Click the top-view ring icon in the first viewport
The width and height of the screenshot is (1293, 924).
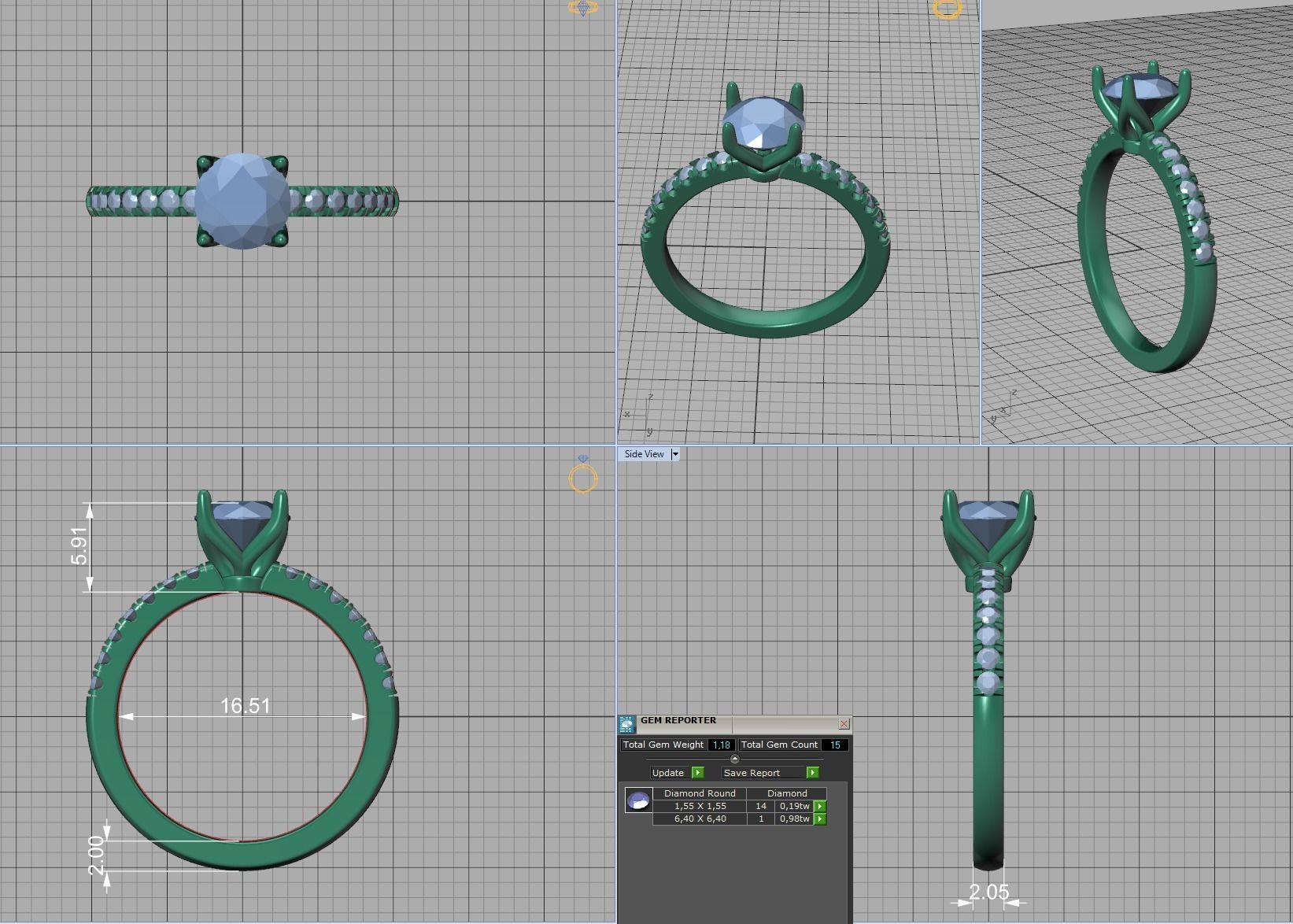point(583,8)
